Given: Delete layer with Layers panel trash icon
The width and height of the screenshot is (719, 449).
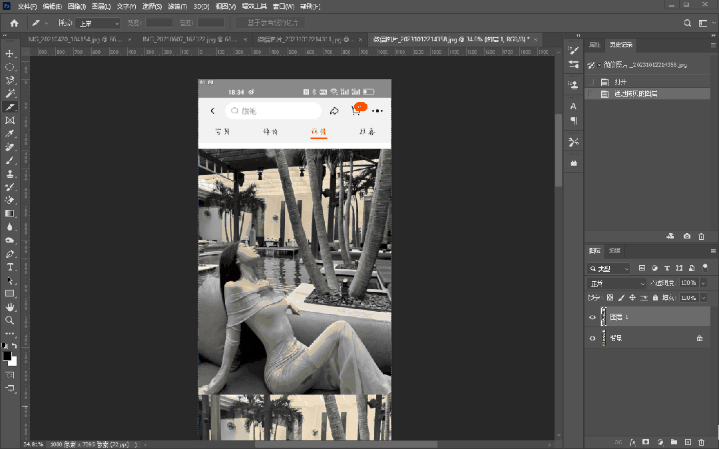Looking at the screenshot, I should (701, 442).
